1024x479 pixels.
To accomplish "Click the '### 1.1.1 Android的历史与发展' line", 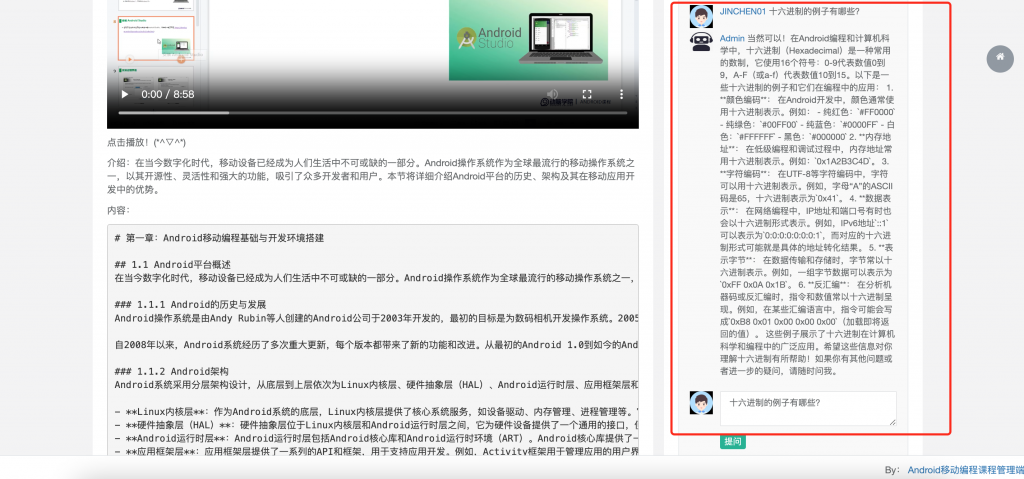I will click(x=190, y=305).
